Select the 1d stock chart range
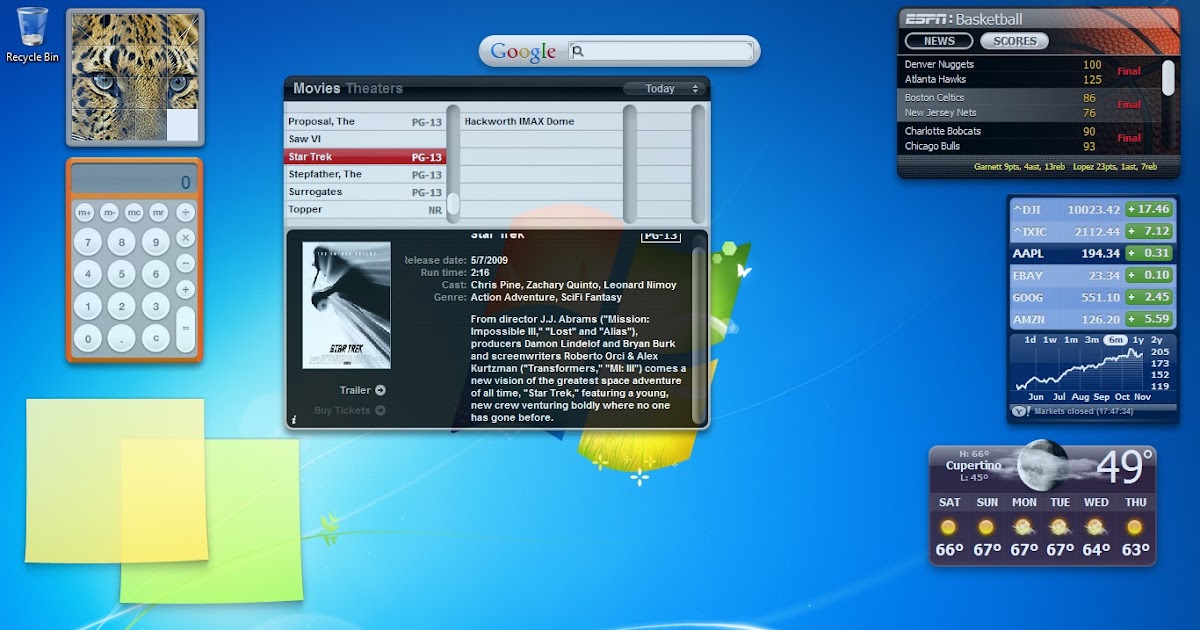 1029,340
